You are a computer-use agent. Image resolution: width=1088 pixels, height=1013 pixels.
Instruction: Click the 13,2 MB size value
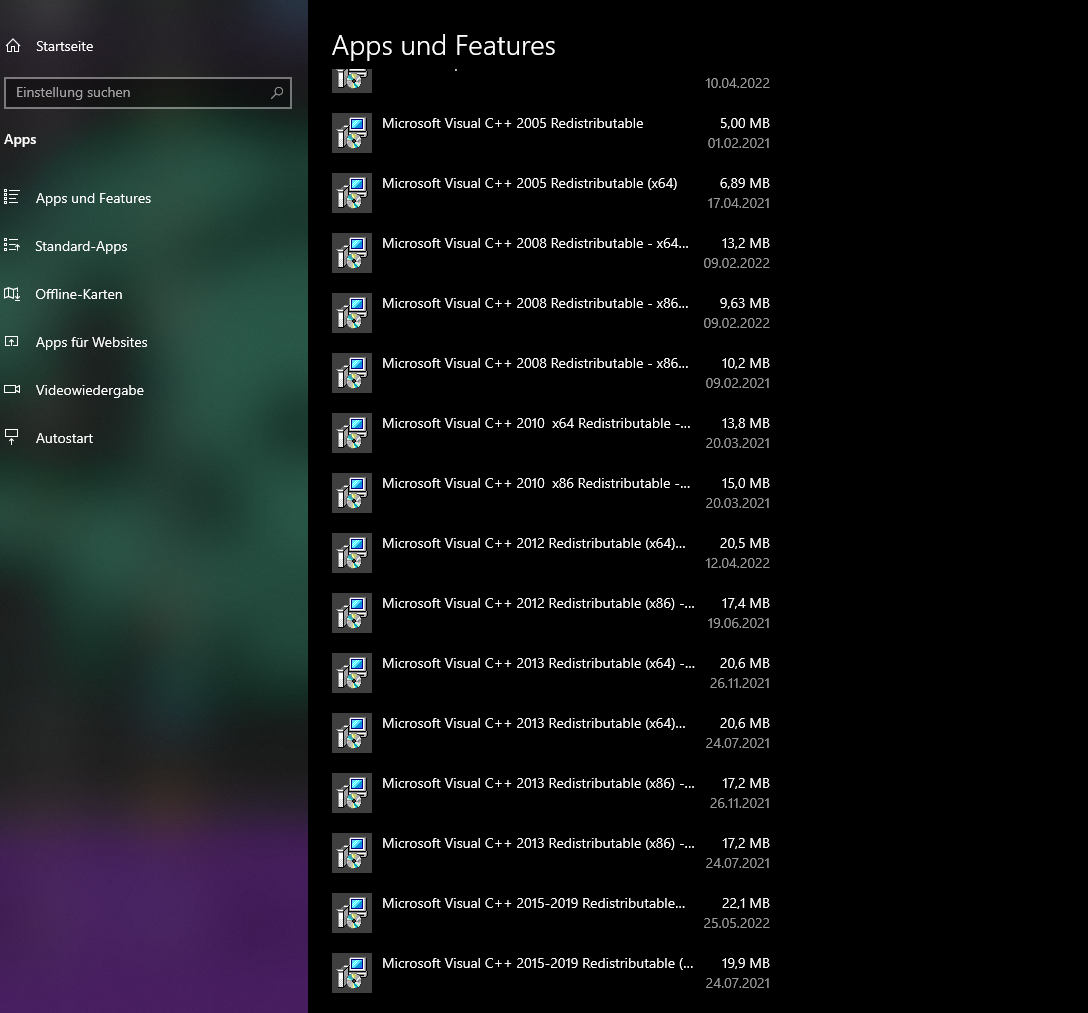745,244
